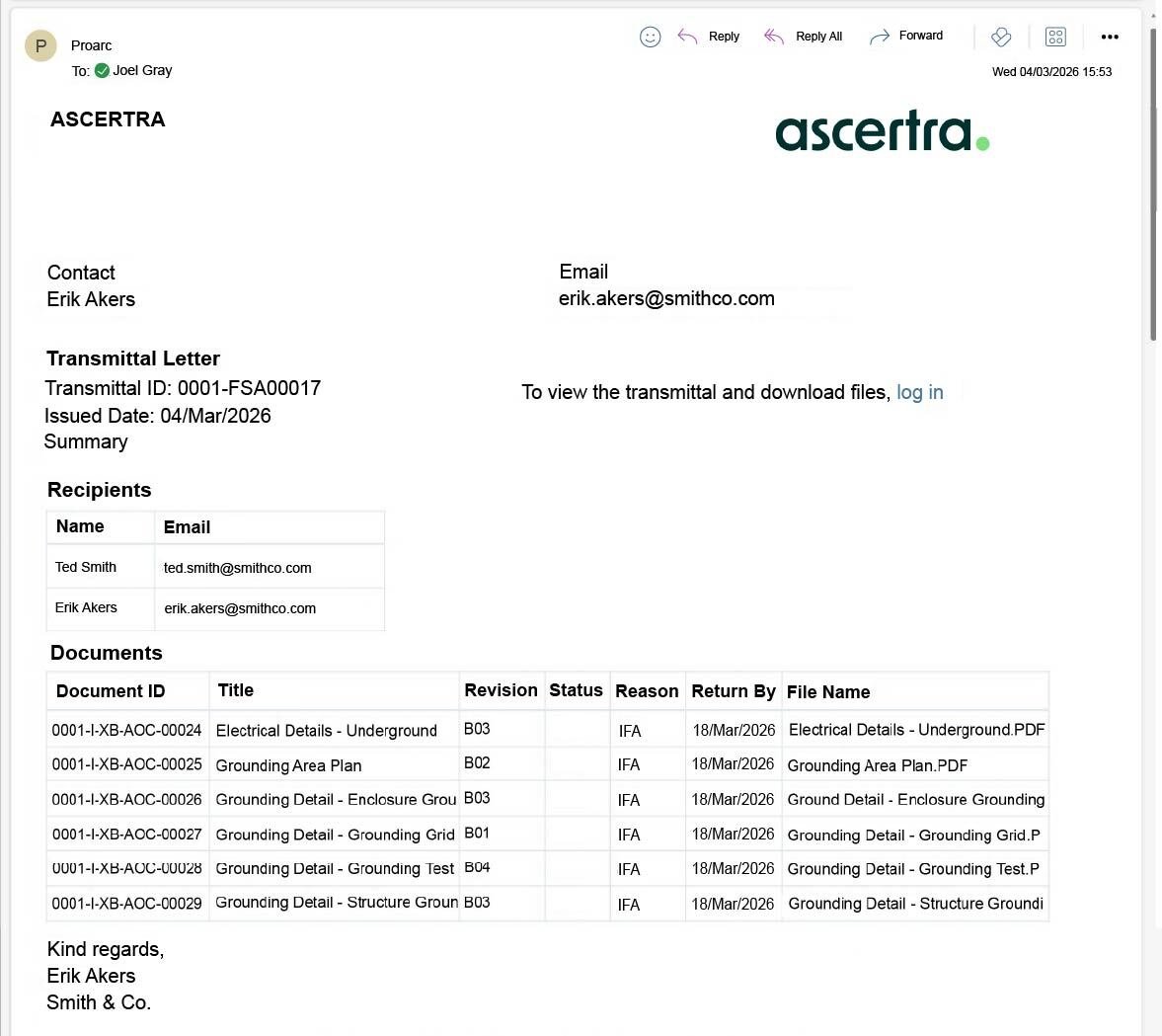Select contact email erik.akers@smithco.com at top
1162x1036 pixels.
coord(666,298)
